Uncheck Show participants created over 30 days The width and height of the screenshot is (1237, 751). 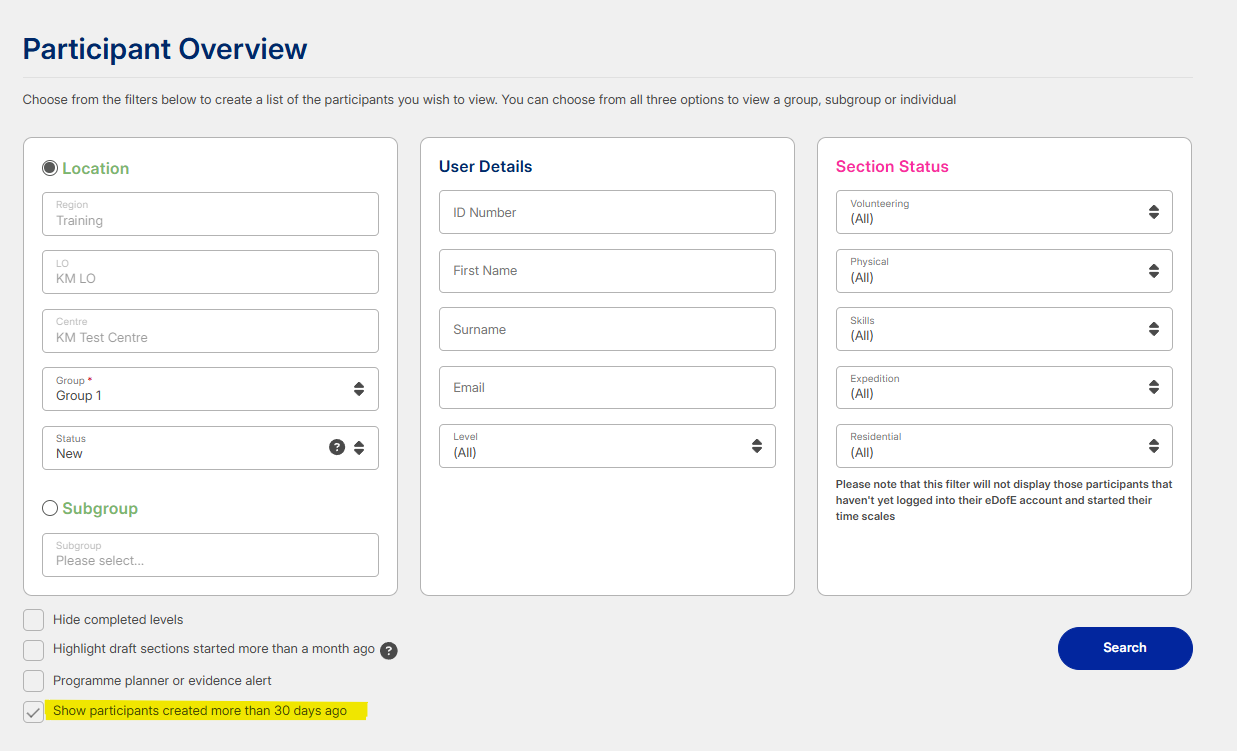click(34, 712)
